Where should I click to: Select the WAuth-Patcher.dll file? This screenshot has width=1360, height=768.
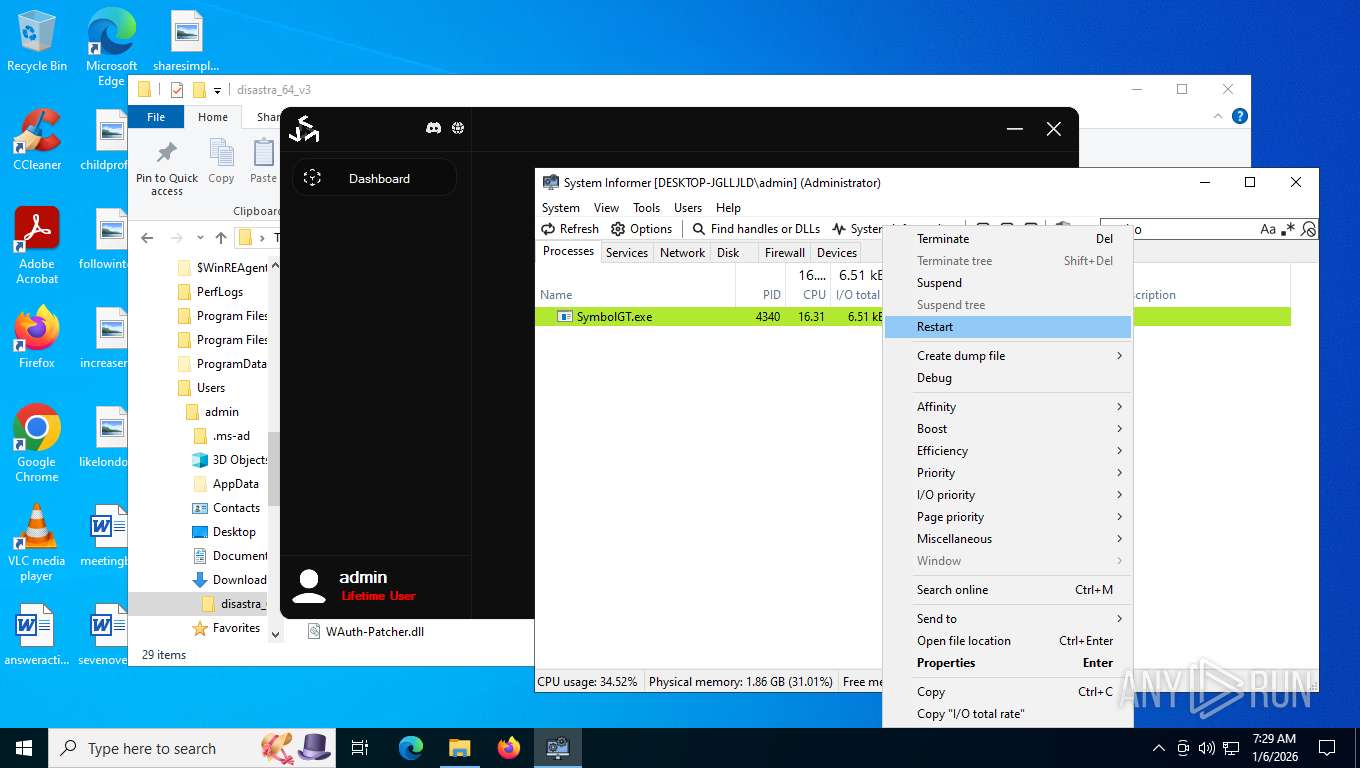[x=366, y=632]
